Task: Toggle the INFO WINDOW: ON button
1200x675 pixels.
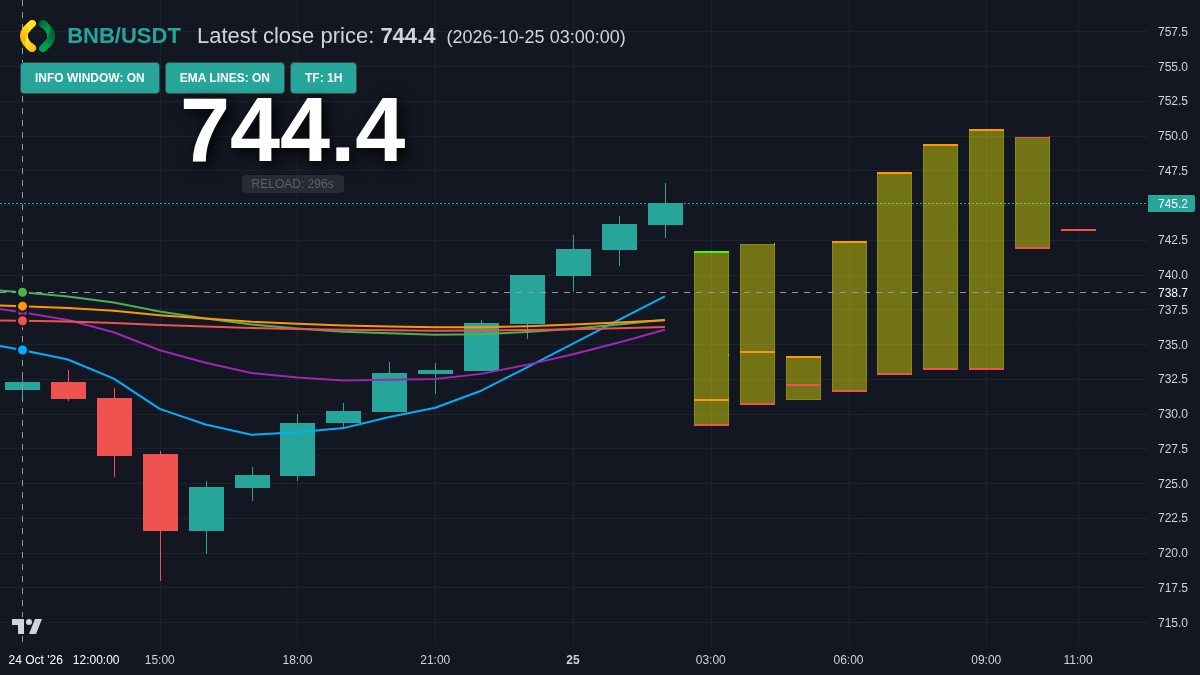Action: [90, 78]
